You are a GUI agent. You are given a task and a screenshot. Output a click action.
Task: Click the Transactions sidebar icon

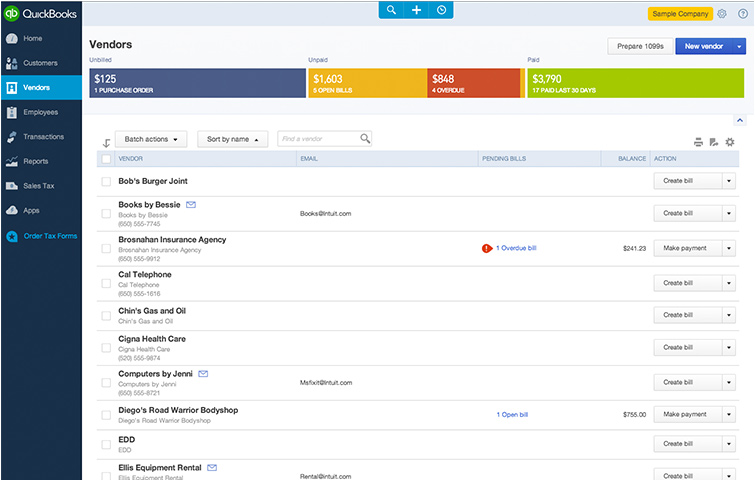(12, 137)
